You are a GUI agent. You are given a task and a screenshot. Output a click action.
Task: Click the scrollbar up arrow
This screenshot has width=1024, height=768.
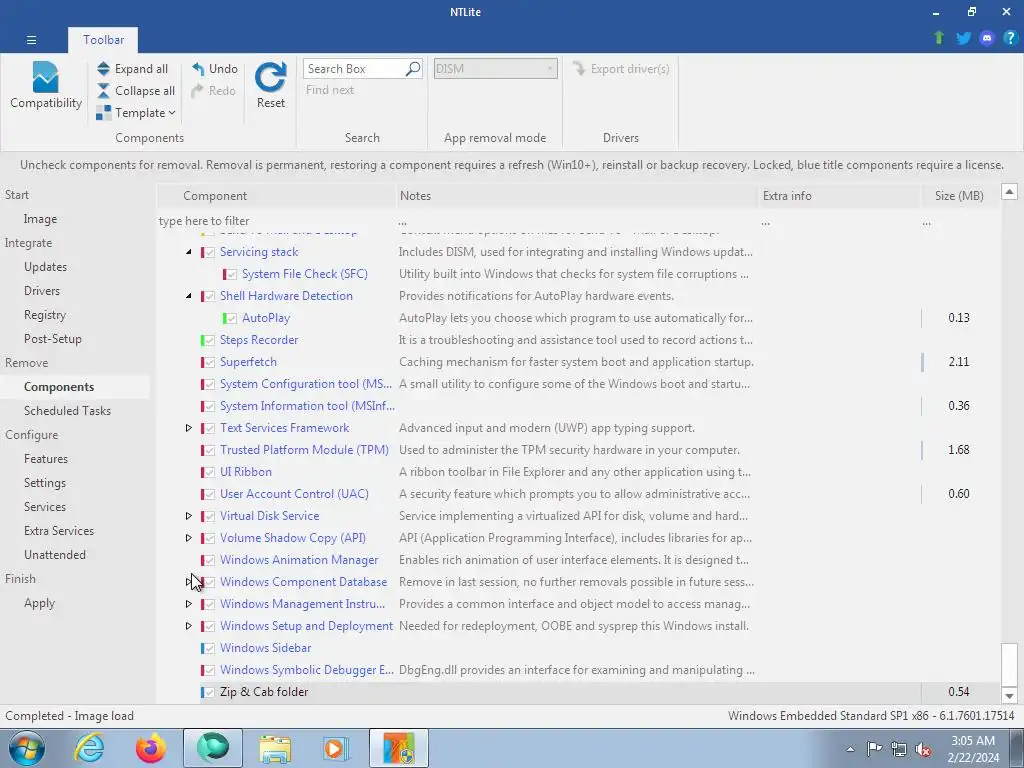coord(1009,192)
